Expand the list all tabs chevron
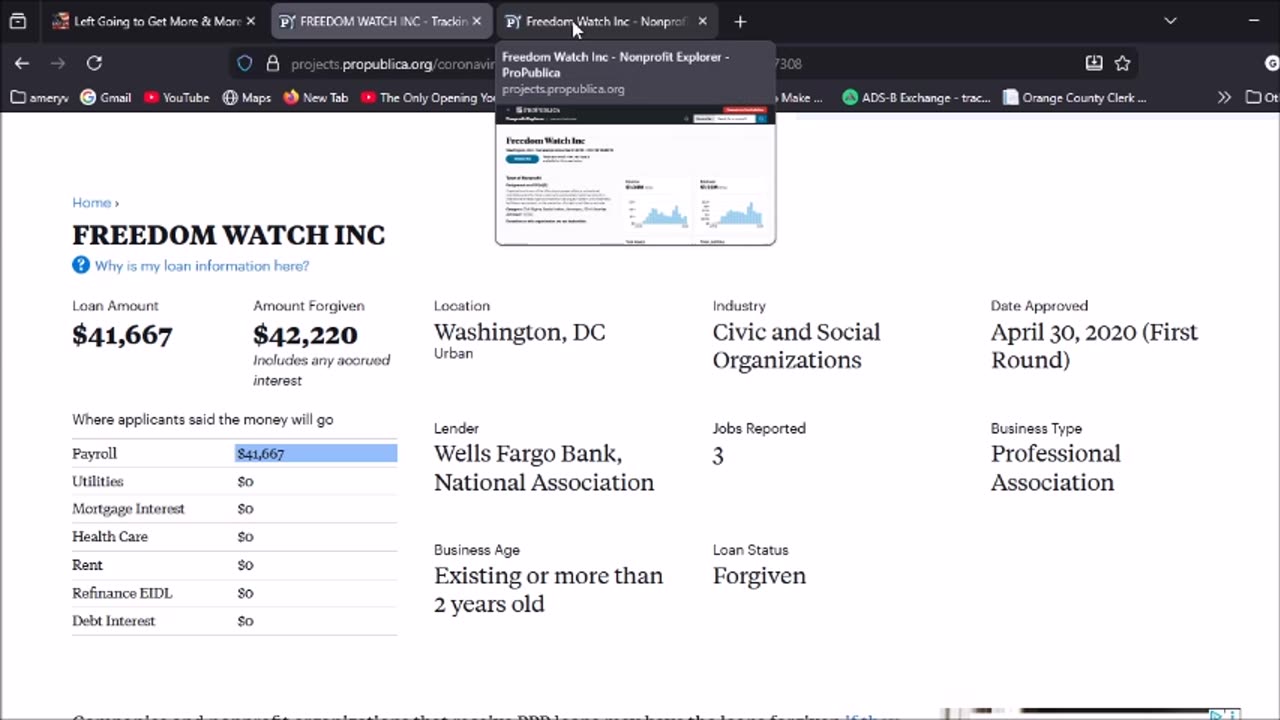The width and height of the screenshot is (1280, 720). [x=1170, y=21]
